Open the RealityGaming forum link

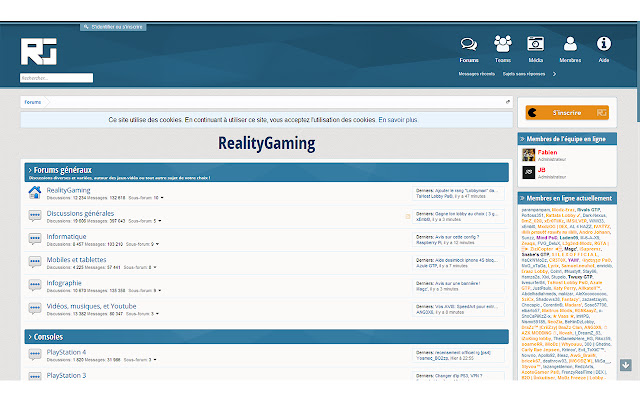[68, 190]
